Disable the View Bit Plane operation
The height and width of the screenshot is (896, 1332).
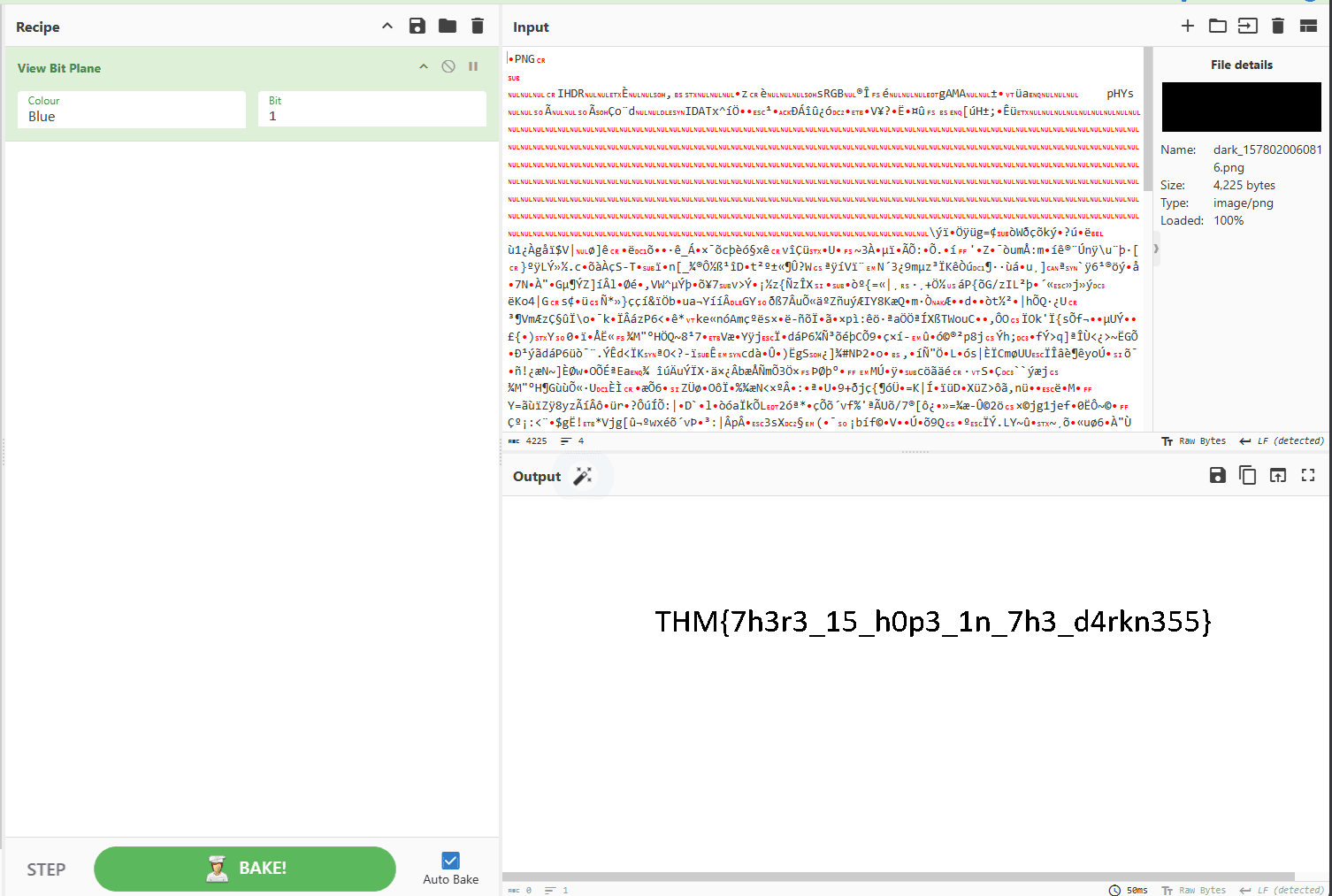tap(448, 66)
